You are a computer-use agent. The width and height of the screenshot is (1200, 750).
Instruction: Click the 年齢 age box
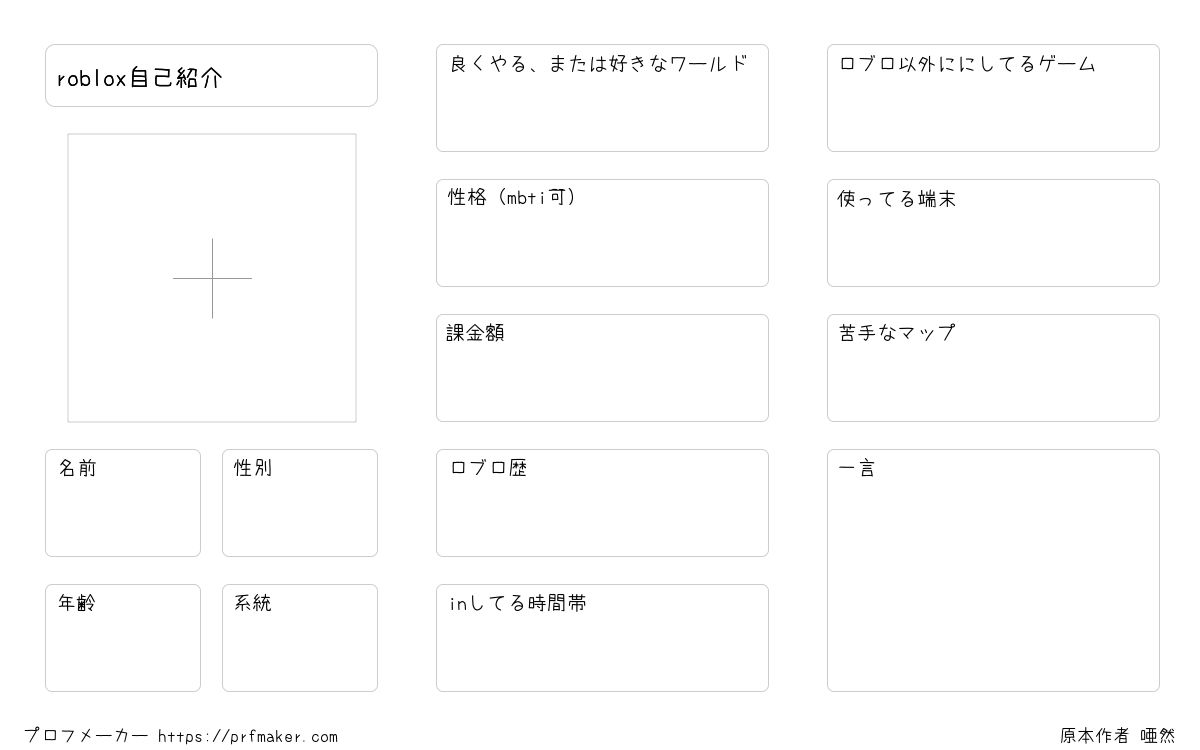(x=123, y=638)
